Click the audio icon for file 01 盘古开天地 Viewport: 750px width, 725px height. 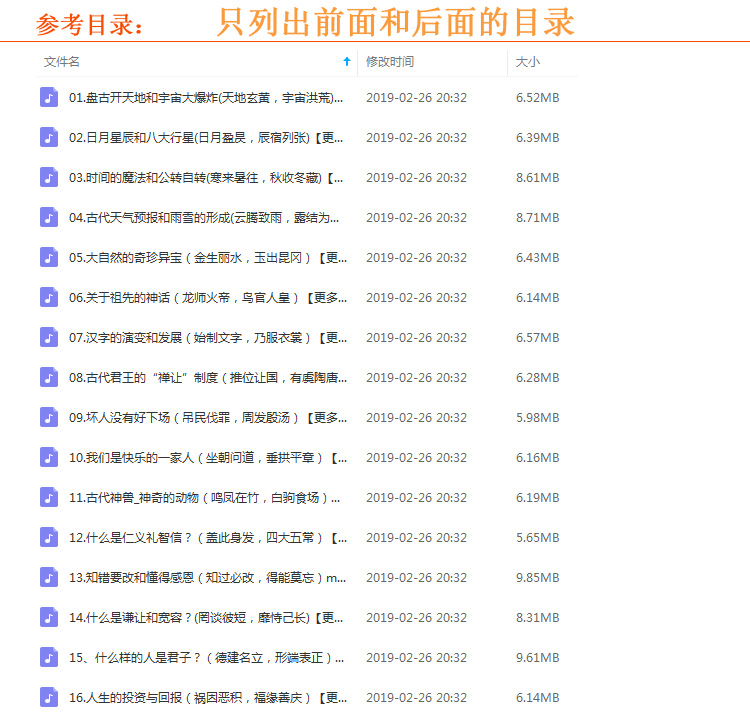[49, 97]
